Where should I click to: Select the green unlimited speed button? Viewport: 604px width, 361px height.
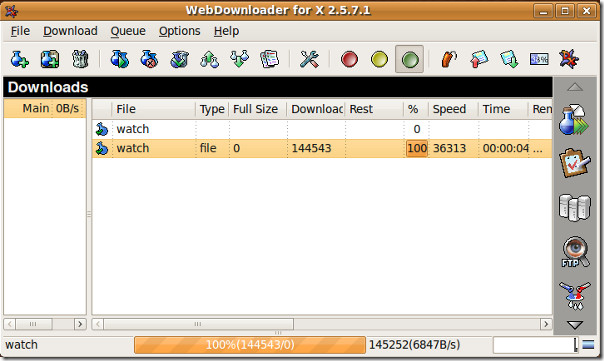pos(409,59)
